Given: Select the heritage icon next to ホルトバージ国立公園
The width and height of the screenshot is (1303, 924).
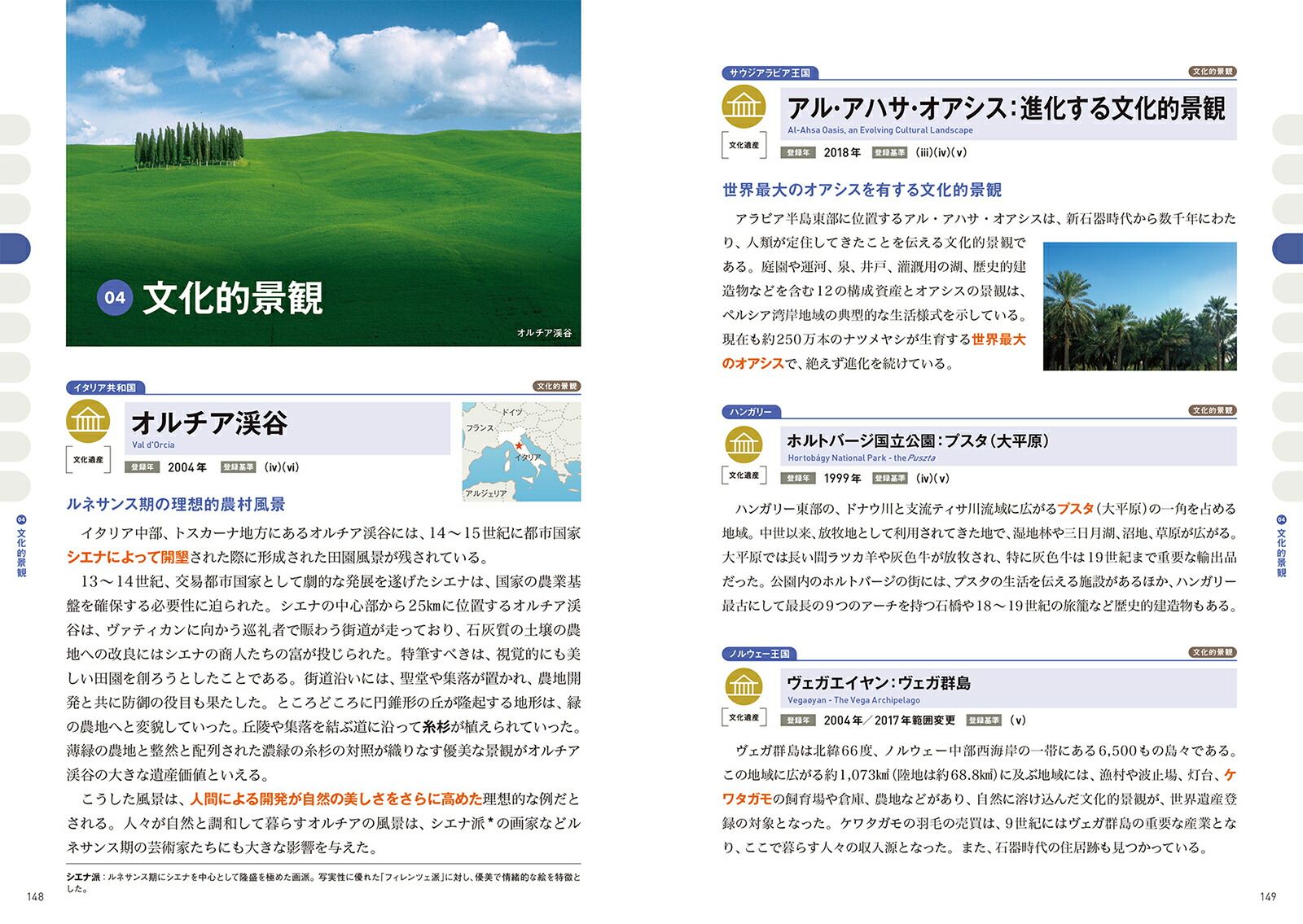Looking at the screenshot, I should coord(744,444).
